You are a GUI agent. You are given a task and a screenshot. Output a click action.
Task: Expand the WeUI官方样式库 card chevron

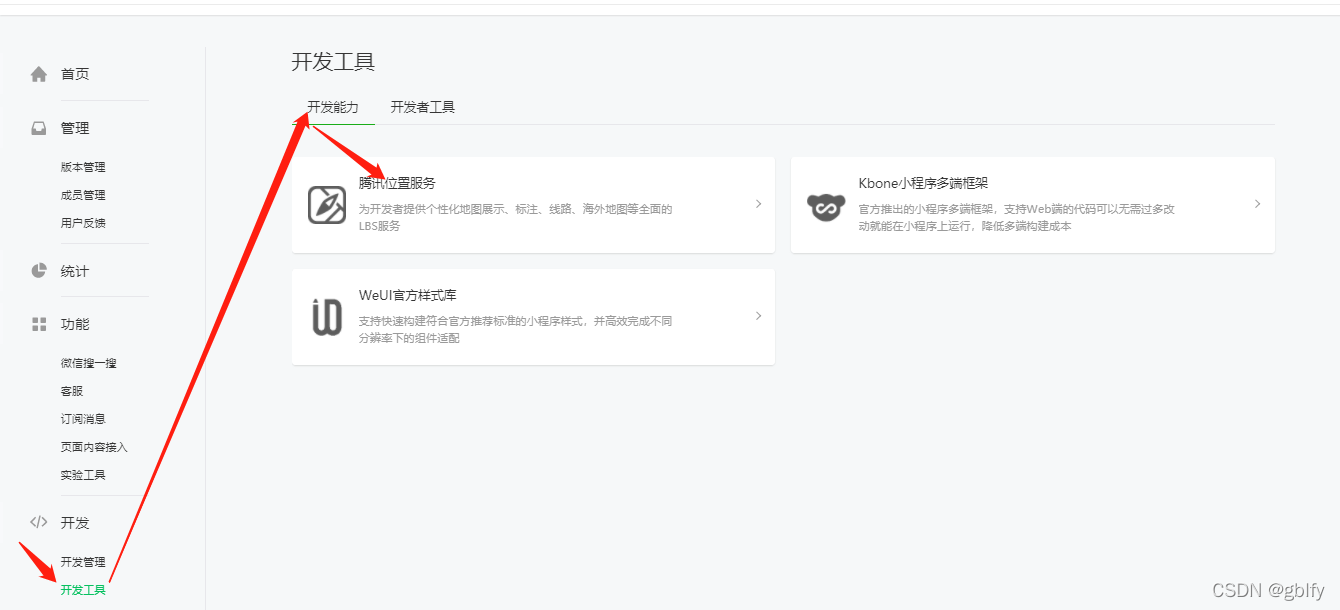point(758,316)
